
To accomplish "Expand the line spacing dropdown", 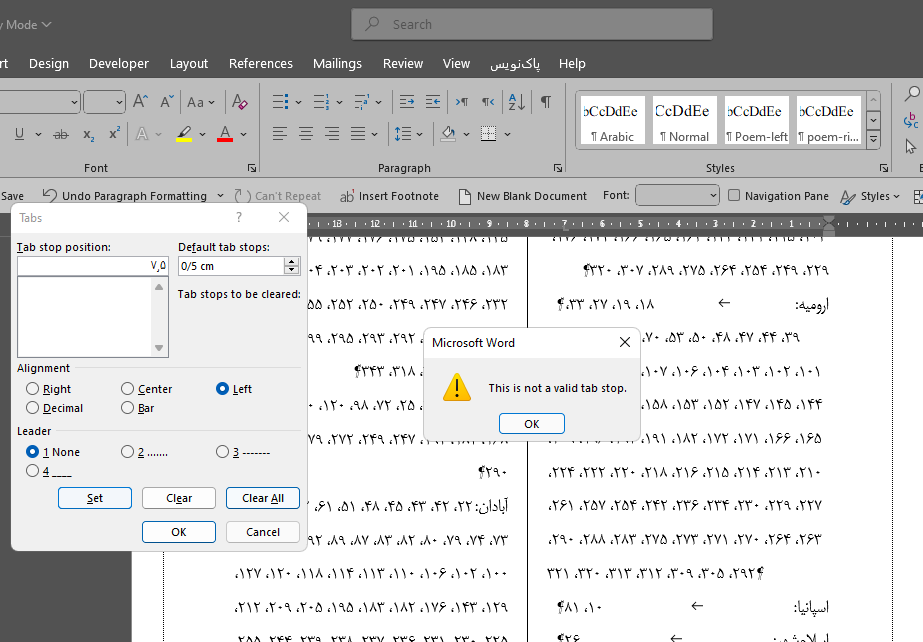I will 418,134.
